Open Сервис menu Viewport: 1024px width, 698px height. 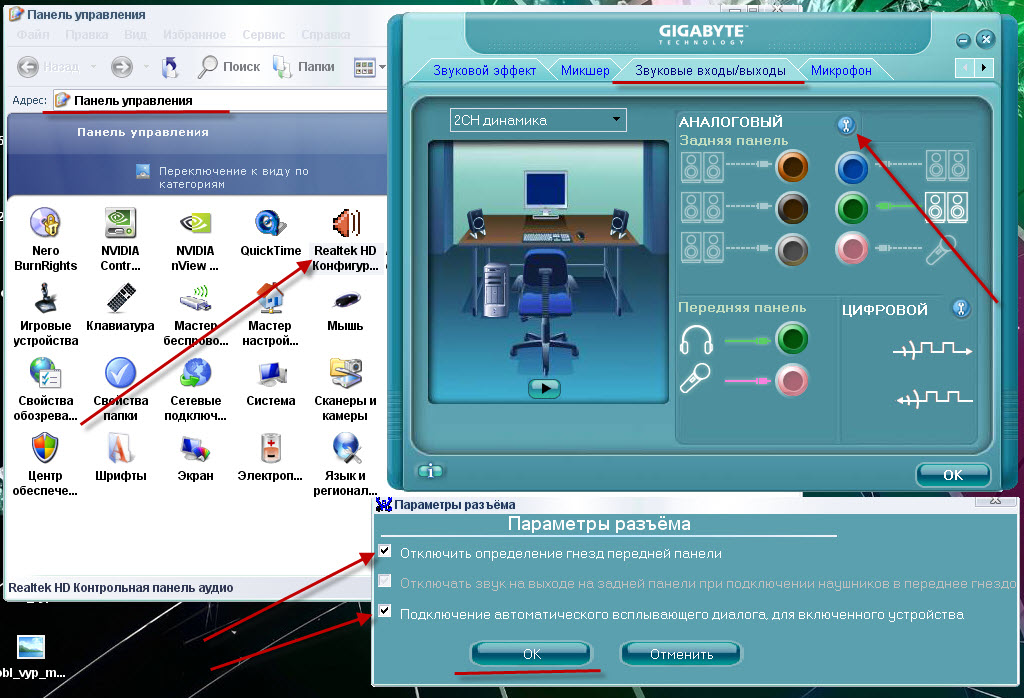(x=263, y=35)
